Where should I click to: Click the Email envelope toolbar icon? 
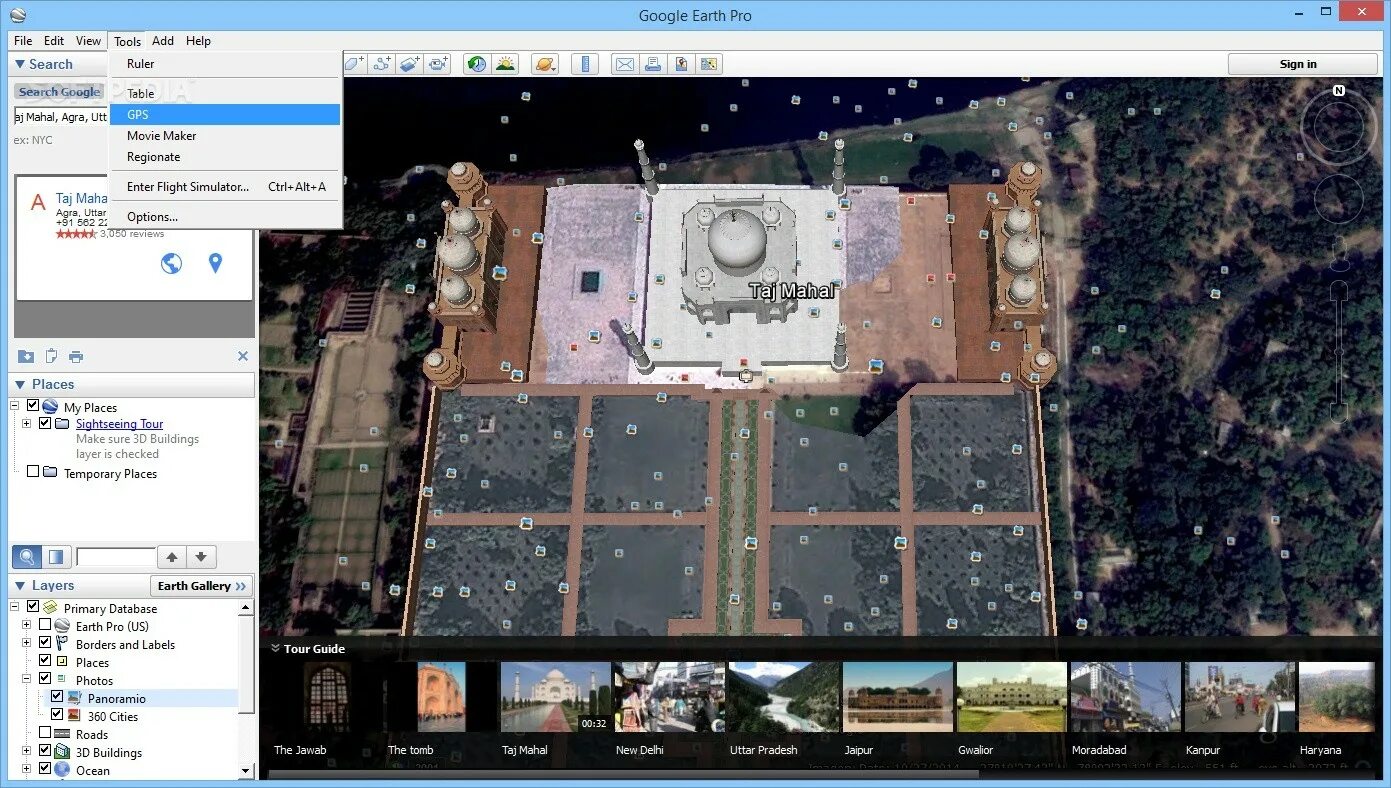coord(625,64)
